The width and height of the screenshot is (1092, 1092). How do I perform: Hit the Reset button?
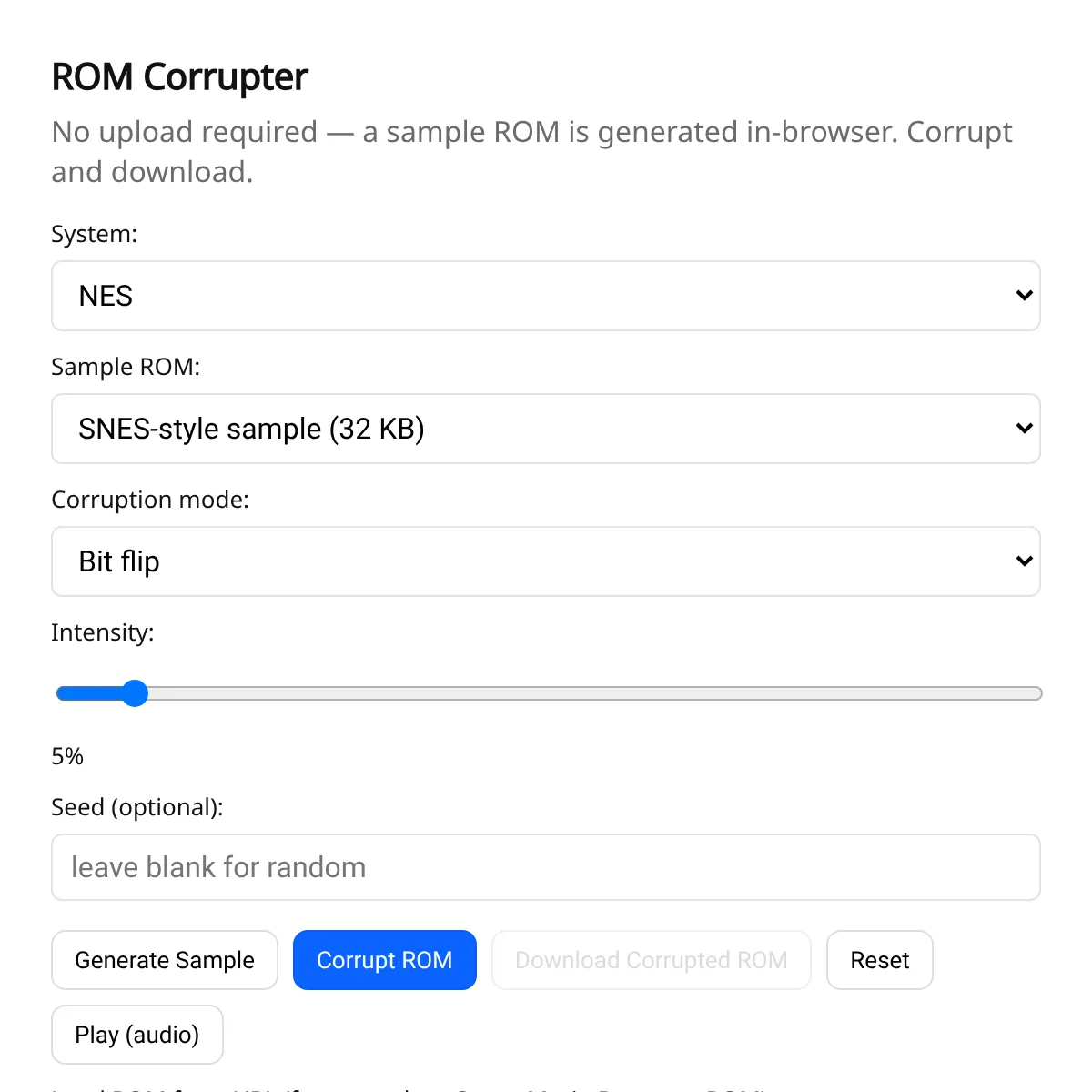click(x=879, y=960)
